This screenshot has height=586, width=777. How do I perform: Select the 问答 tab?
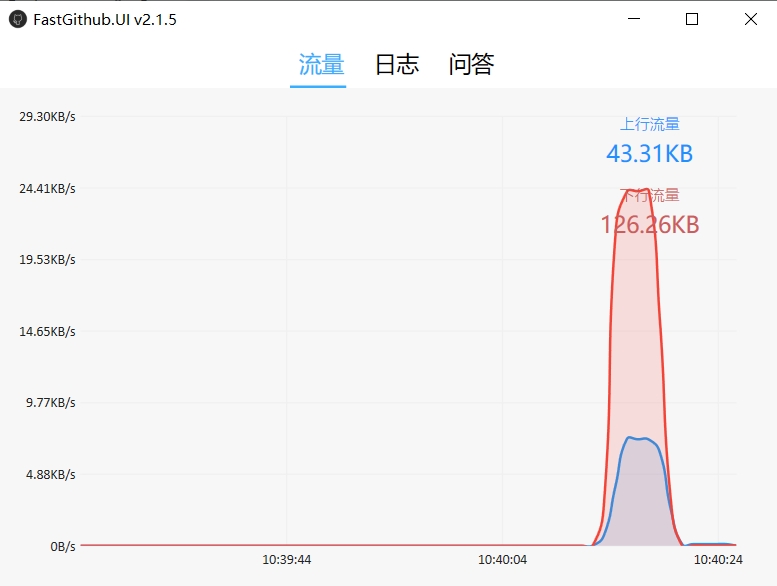point(472,65)
